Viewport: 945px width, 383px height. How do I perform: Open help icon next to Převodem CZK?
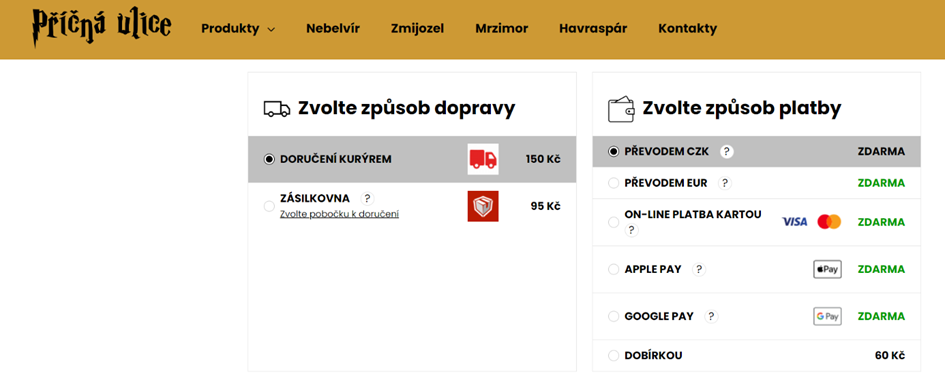[727, 151]
